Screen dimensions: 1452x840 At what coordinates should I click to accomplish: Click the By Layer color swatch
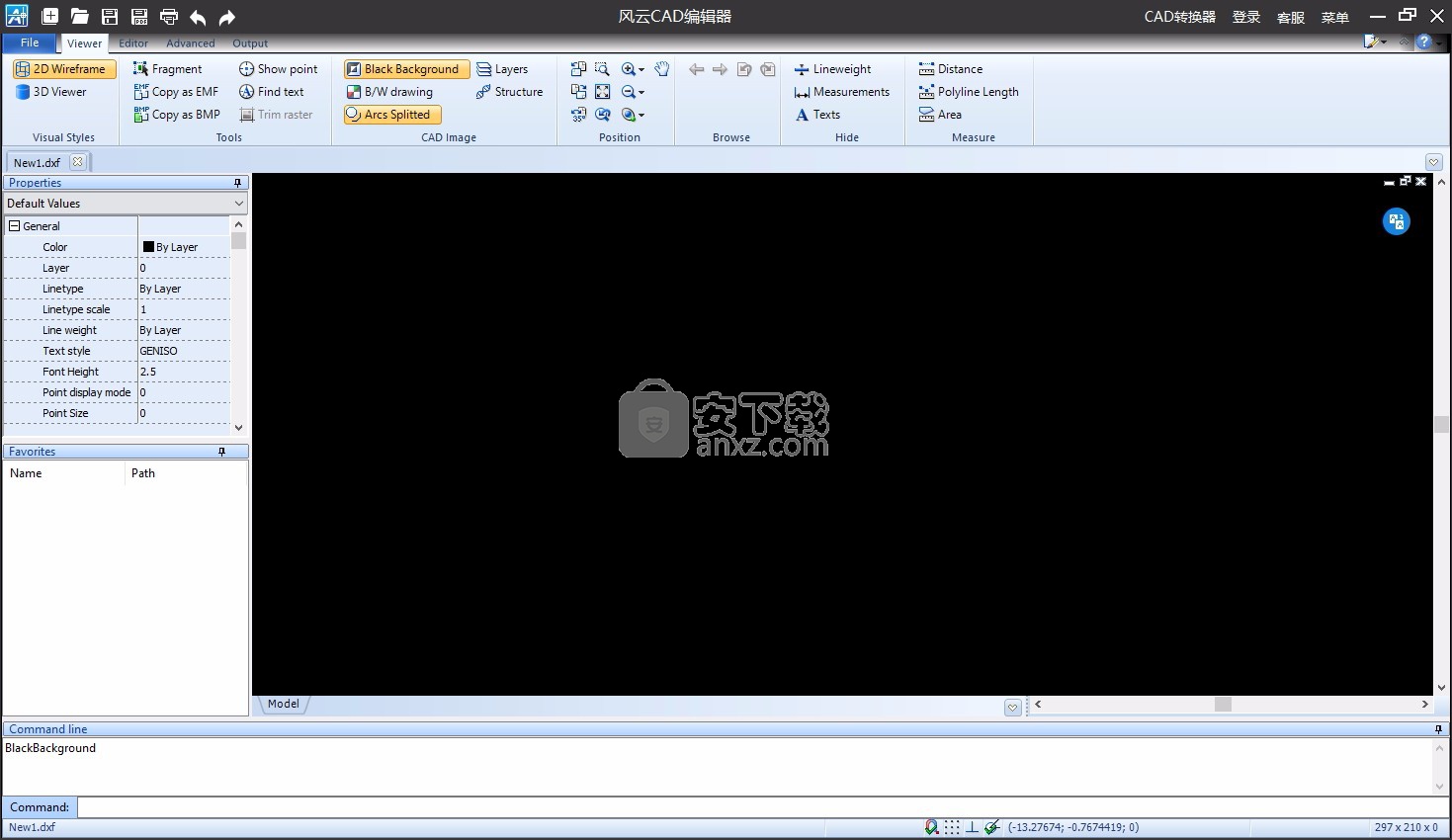coord(148,247)
